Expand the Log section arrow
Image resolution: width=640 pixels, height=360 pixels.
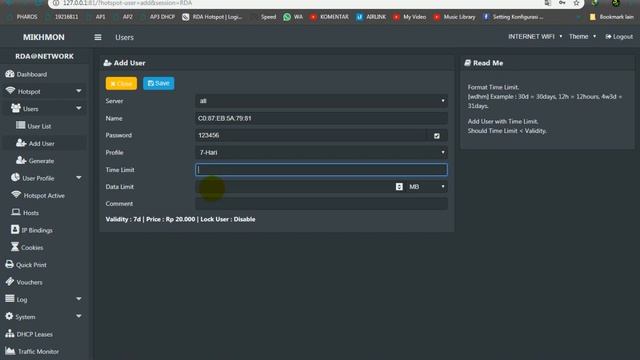pyautogui.click(x=79, y=299)
